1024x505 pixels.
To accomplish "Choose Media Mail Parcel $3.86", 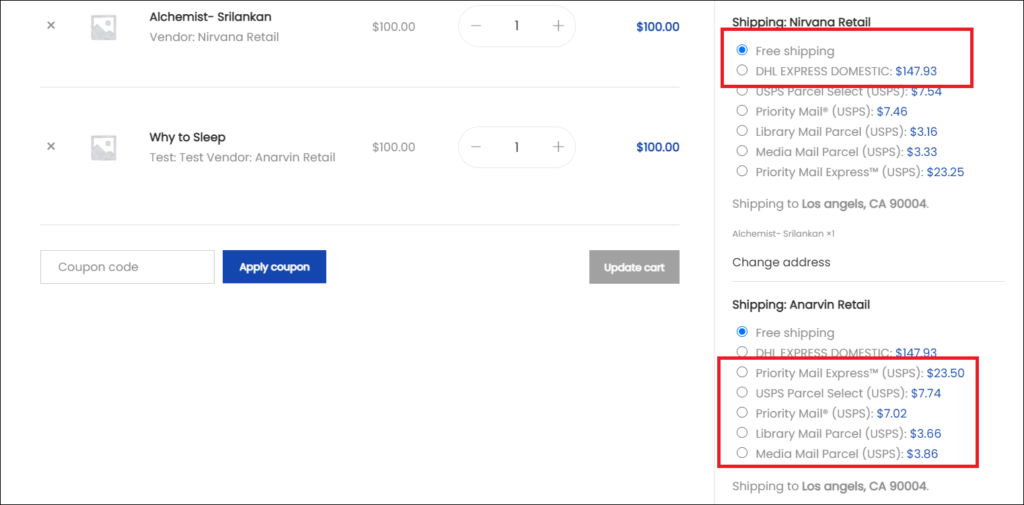I will point(741,452).
